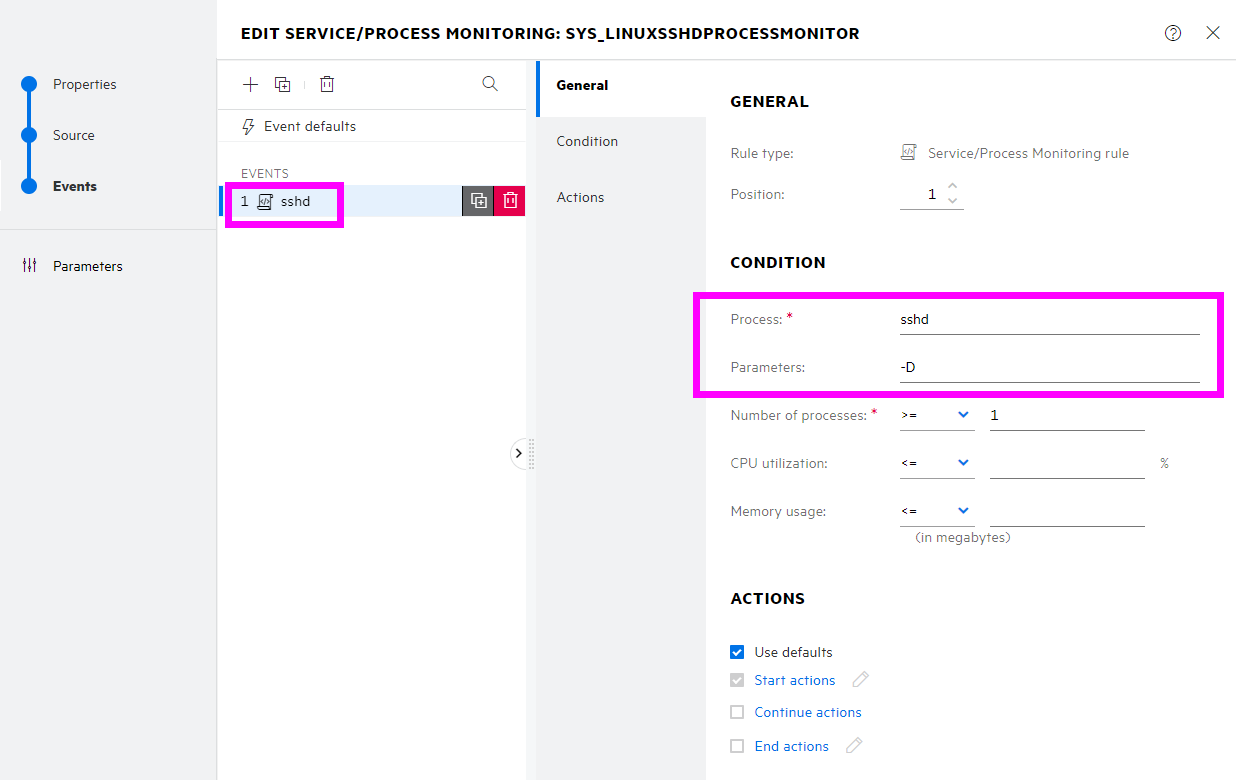The height and width of the screenshot is (780, 1236).
Task: Open the help question mark icon
Action: point(1172,33)
